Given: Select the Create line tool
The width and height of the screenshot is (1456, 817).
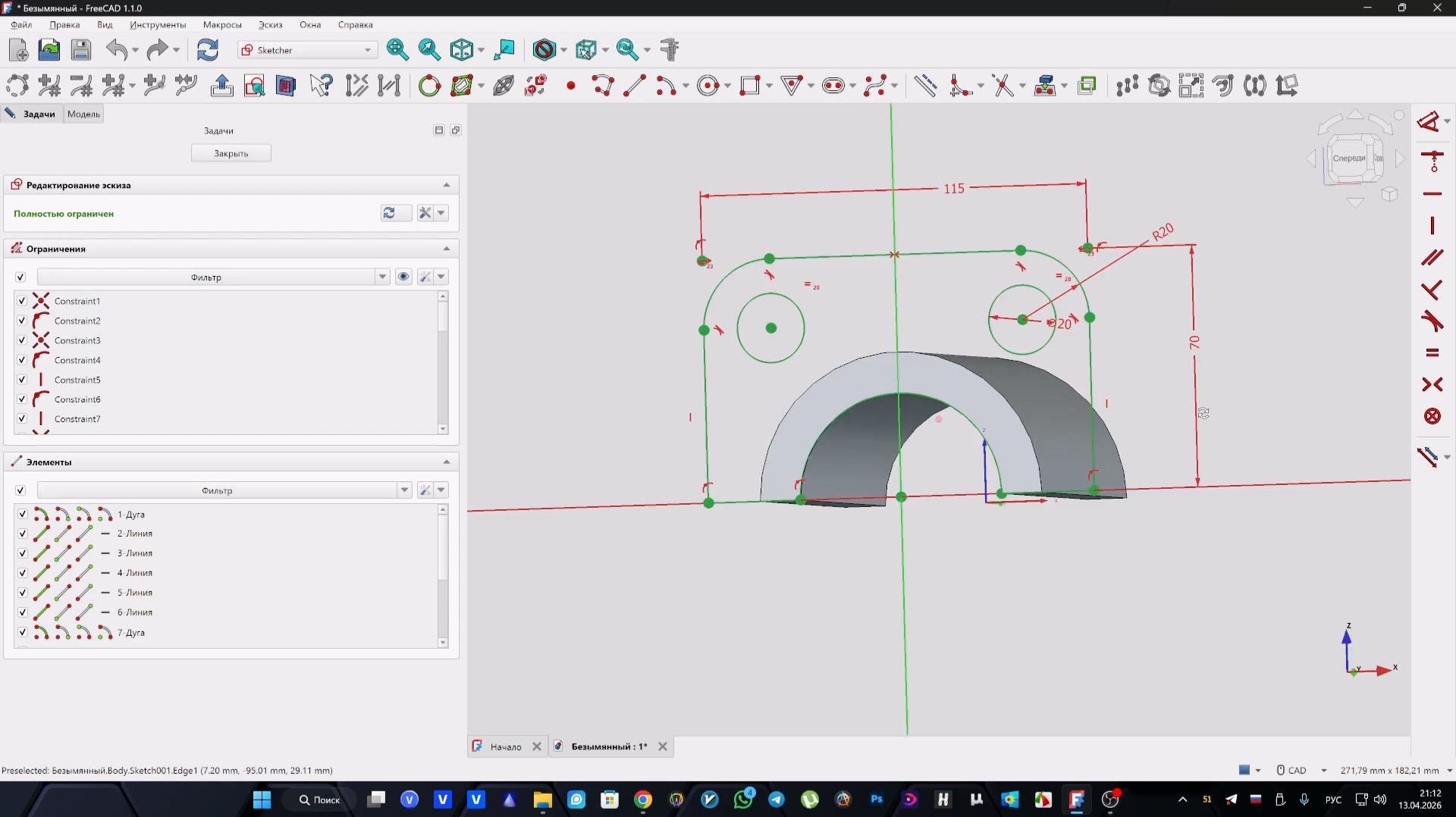Looking at the screenshot, I should point(635,86).
